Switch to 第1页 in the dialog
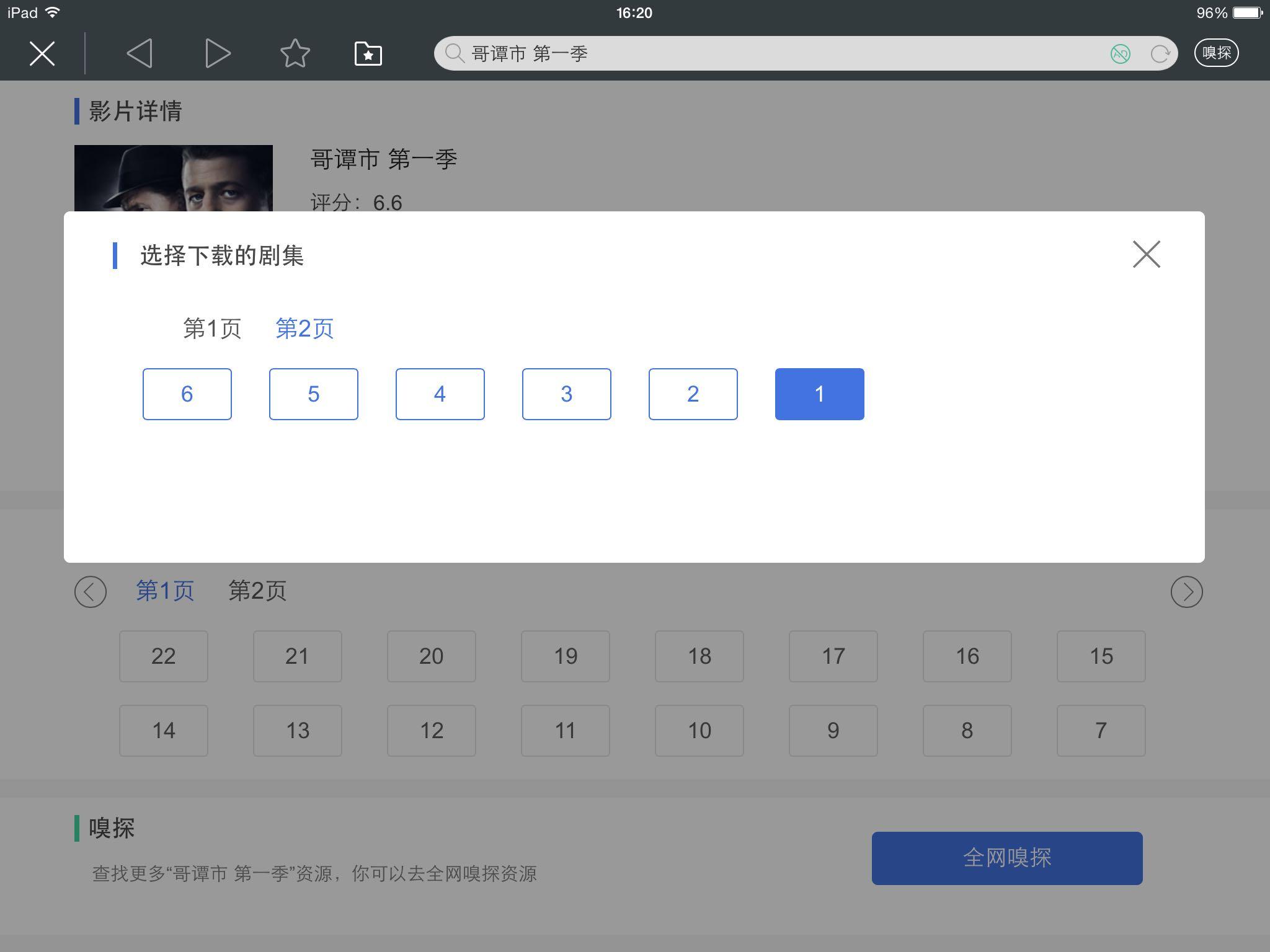Viewport: 1270px width, 952px height. coord(212,328)
